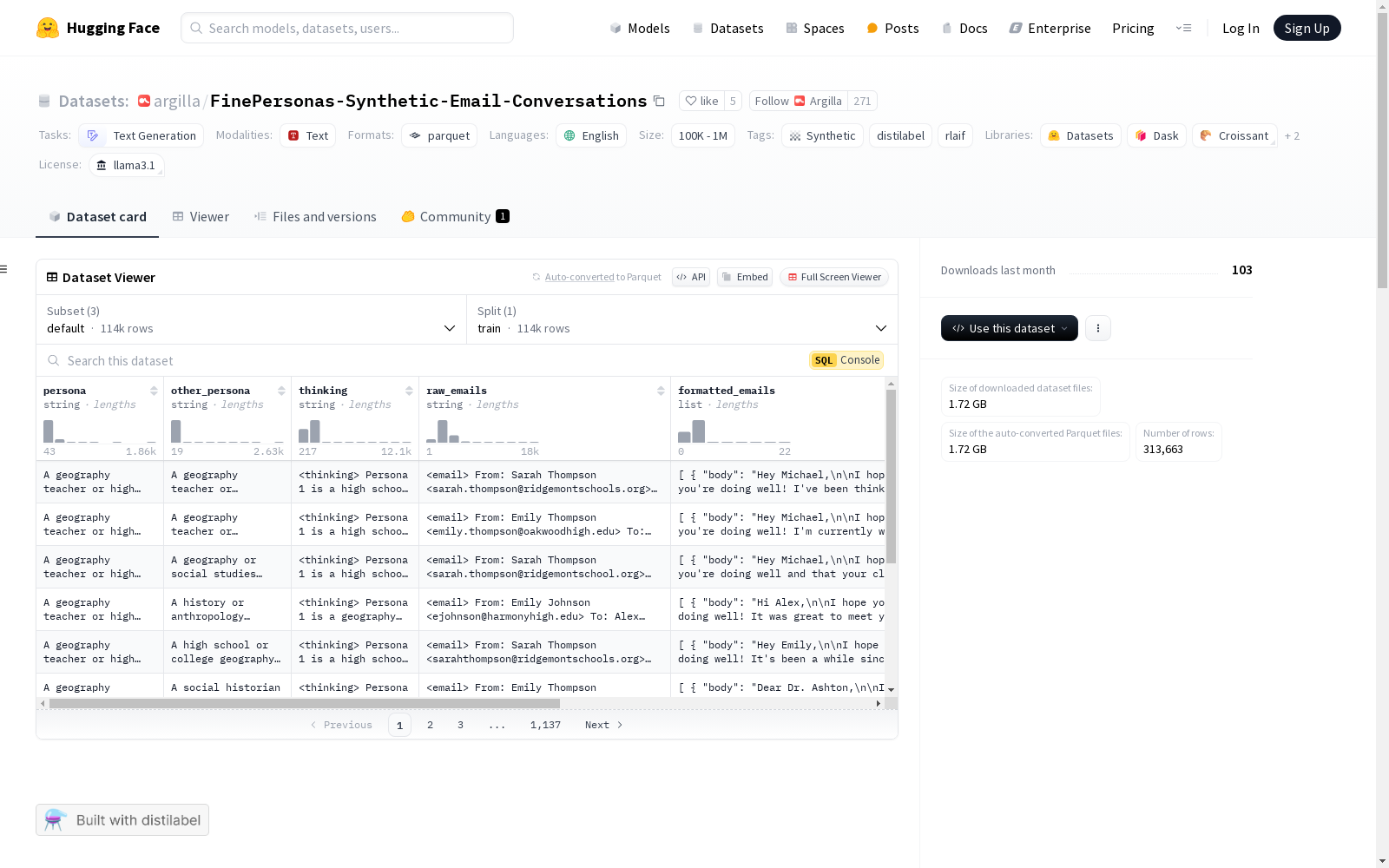Open Posts in the top navigation

click(892, 28)
